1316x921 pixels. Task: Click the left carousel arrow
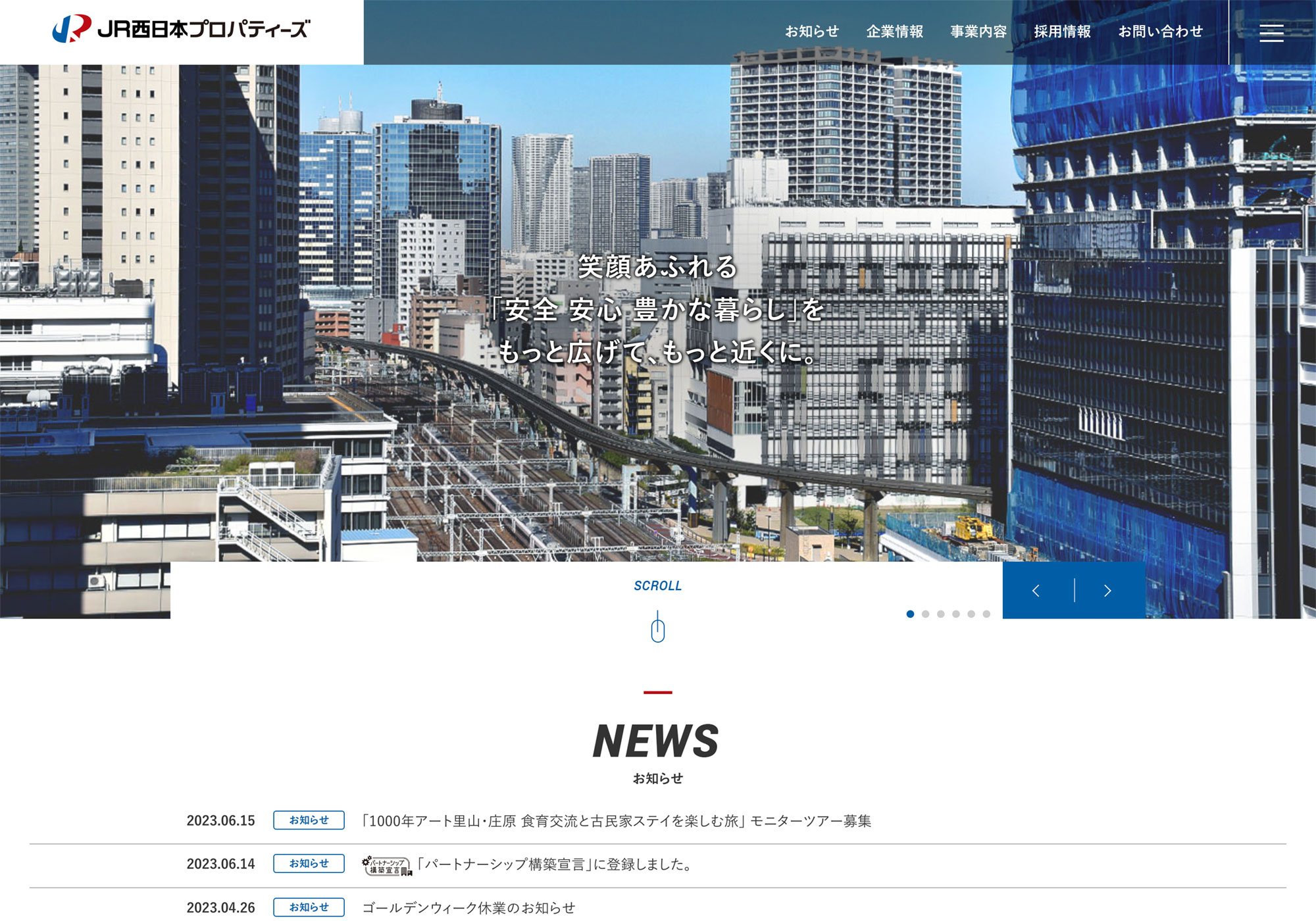pos(1038,590)
